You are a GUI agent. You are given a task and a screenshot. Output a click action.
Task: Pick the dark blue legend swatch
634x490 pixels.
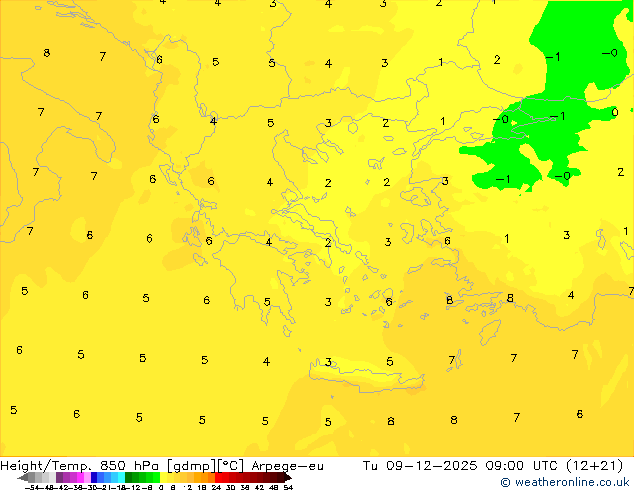pyautogui.click(x=94, y=478)
